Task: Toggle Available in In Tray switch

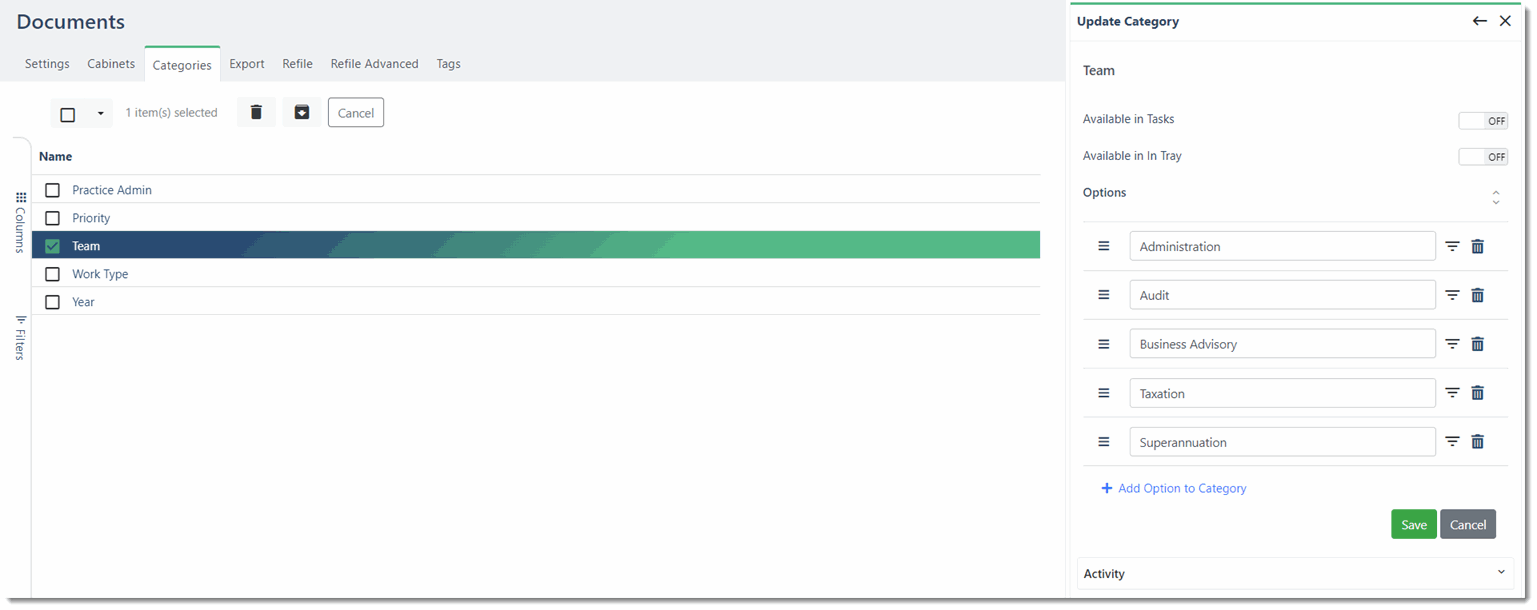Action: tap(1483, 157)
